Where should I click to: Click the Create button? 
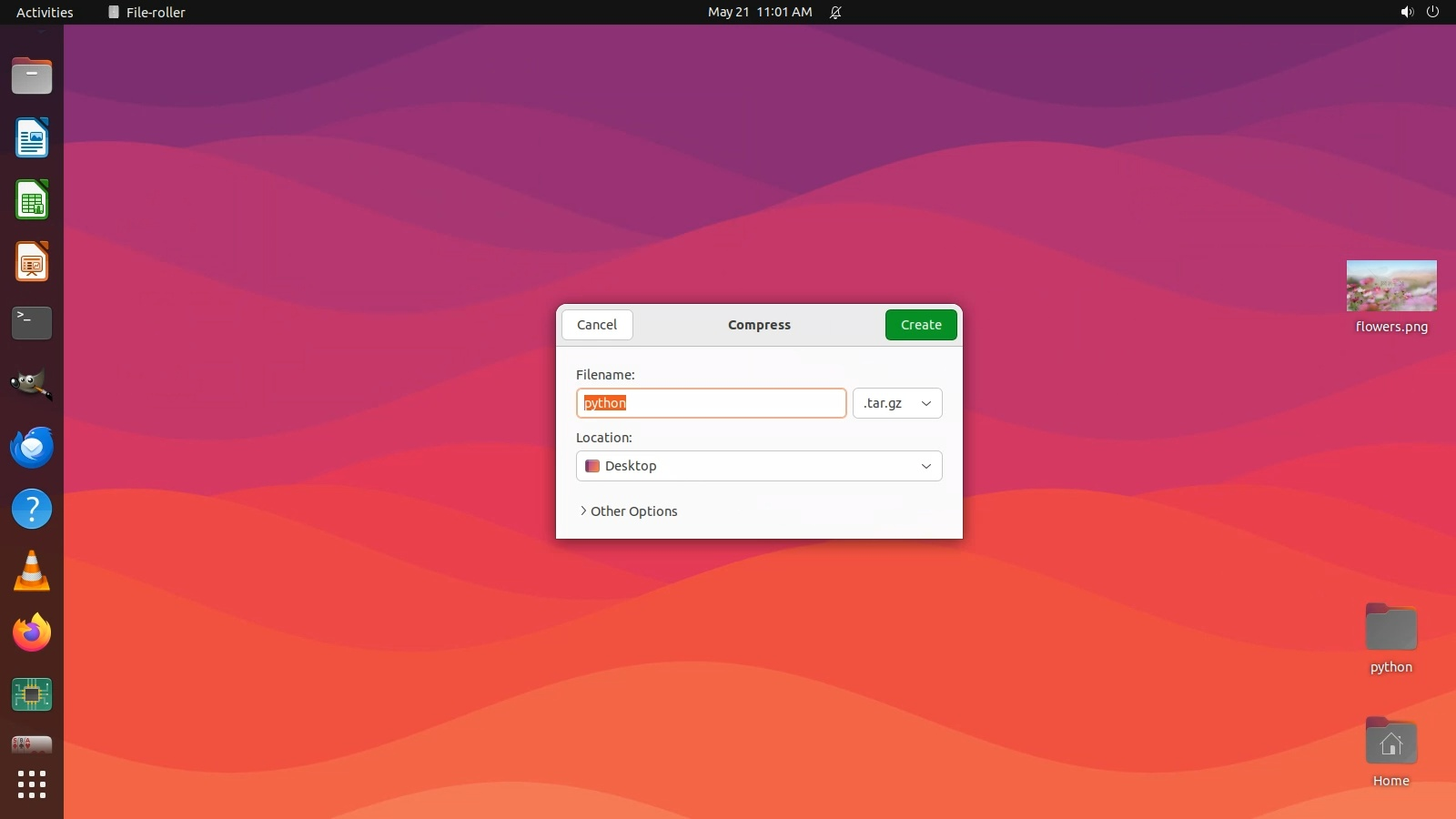point(920,325)
